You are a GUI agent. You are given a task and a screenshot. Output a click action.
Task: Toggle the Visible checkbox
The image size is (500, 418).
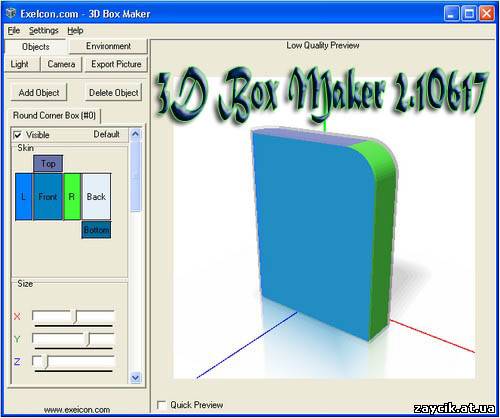pyautogui.click(x=17, y=135)
